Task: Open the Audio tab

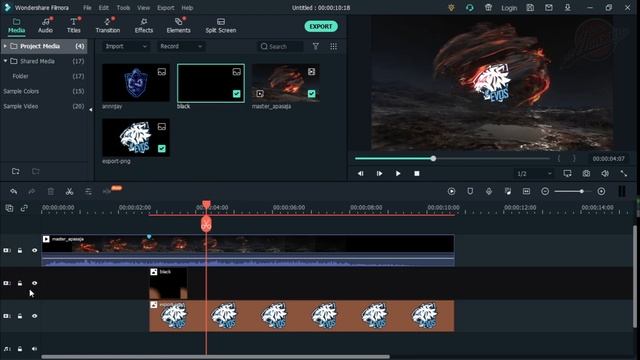Action: [45, 25]
